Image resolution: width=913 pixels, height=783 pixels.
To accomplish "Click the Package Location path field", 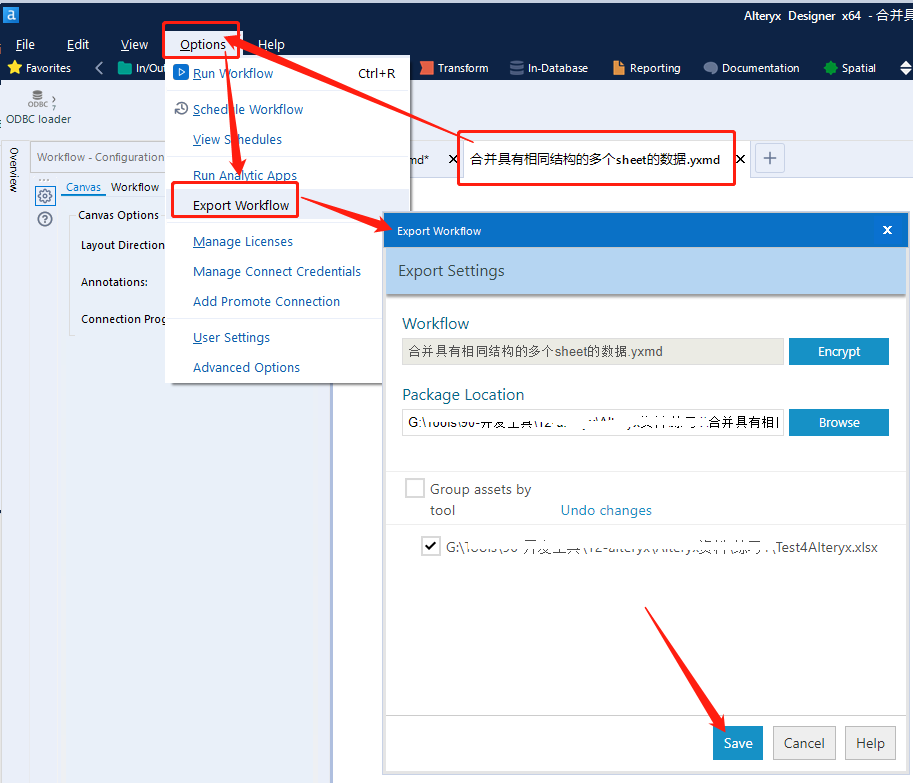I will click(593, 423).
